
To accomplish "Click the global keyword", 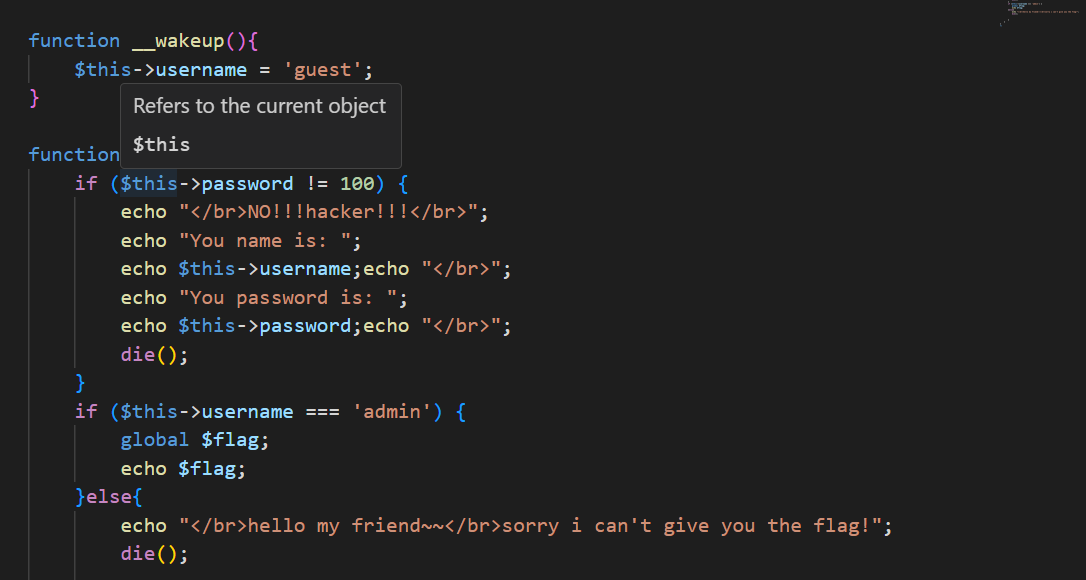I will click(x=155, y=440).
